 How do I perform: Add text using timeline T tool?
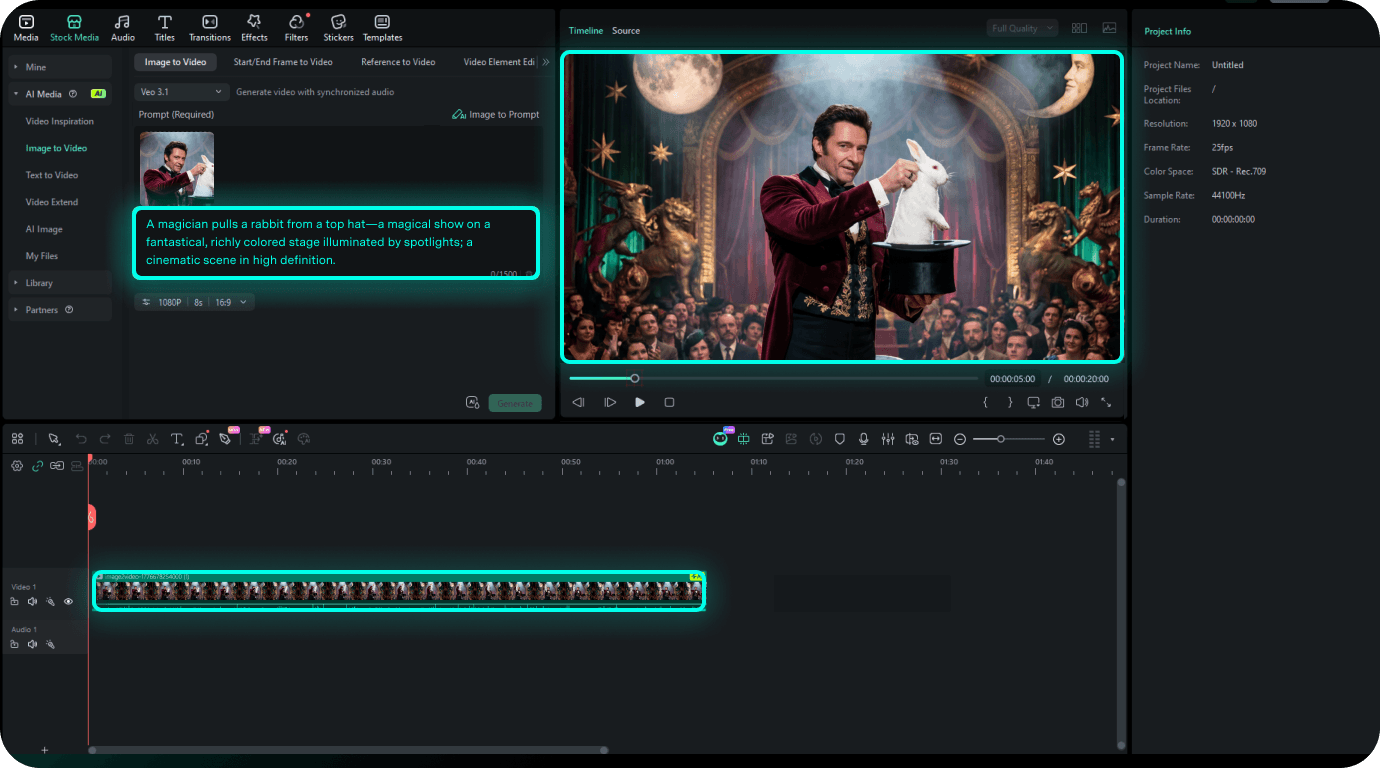click(x=177, y=439)
